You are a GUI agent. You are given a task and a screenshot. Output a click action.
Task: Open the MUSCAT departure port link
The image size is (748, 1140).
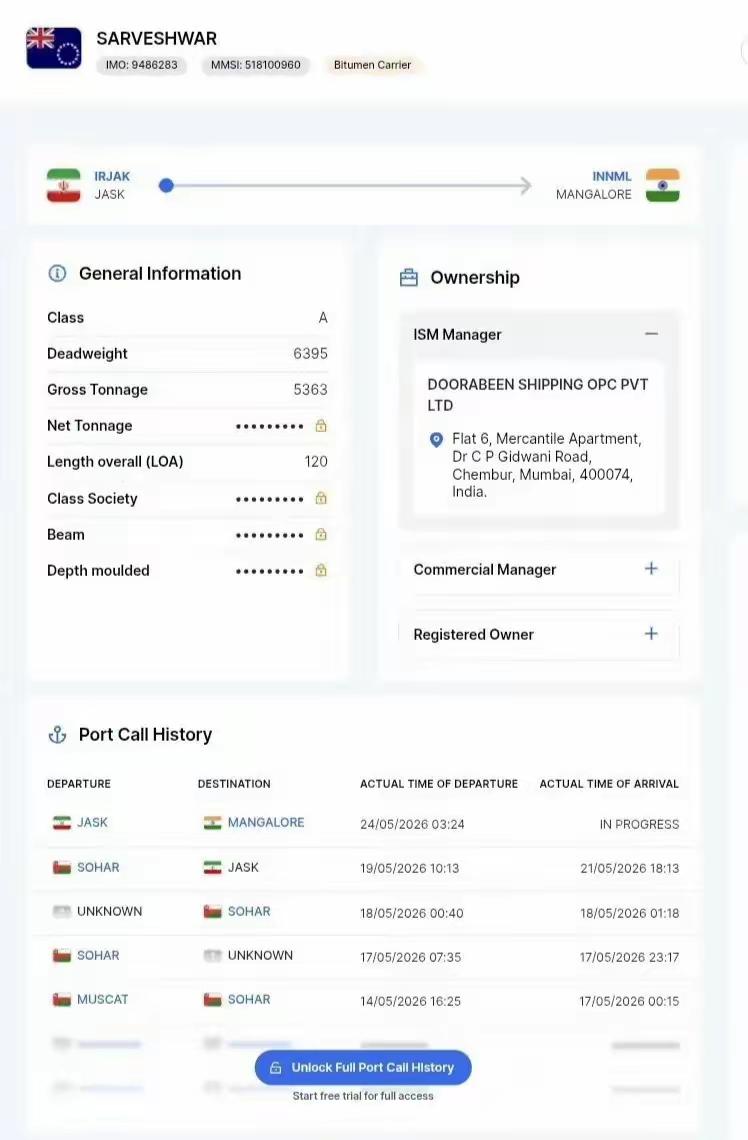[x=102, y=1000]
